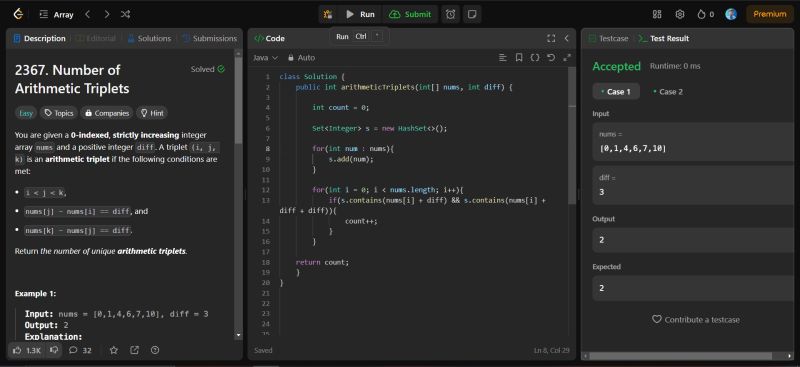This screenshot has width=800, height=367.
Task: Switch to Editorial tab
Action: [96, 38]
